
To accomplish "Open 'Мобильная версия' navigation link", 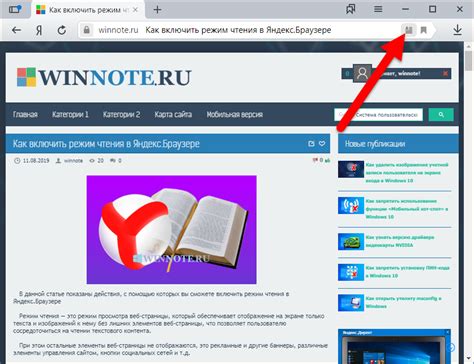I will [235, 114].
